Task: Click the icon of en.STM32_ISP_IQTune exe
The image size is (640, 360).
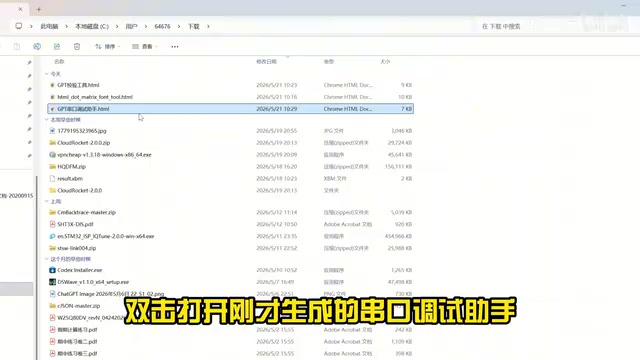Action: [52, 236]
